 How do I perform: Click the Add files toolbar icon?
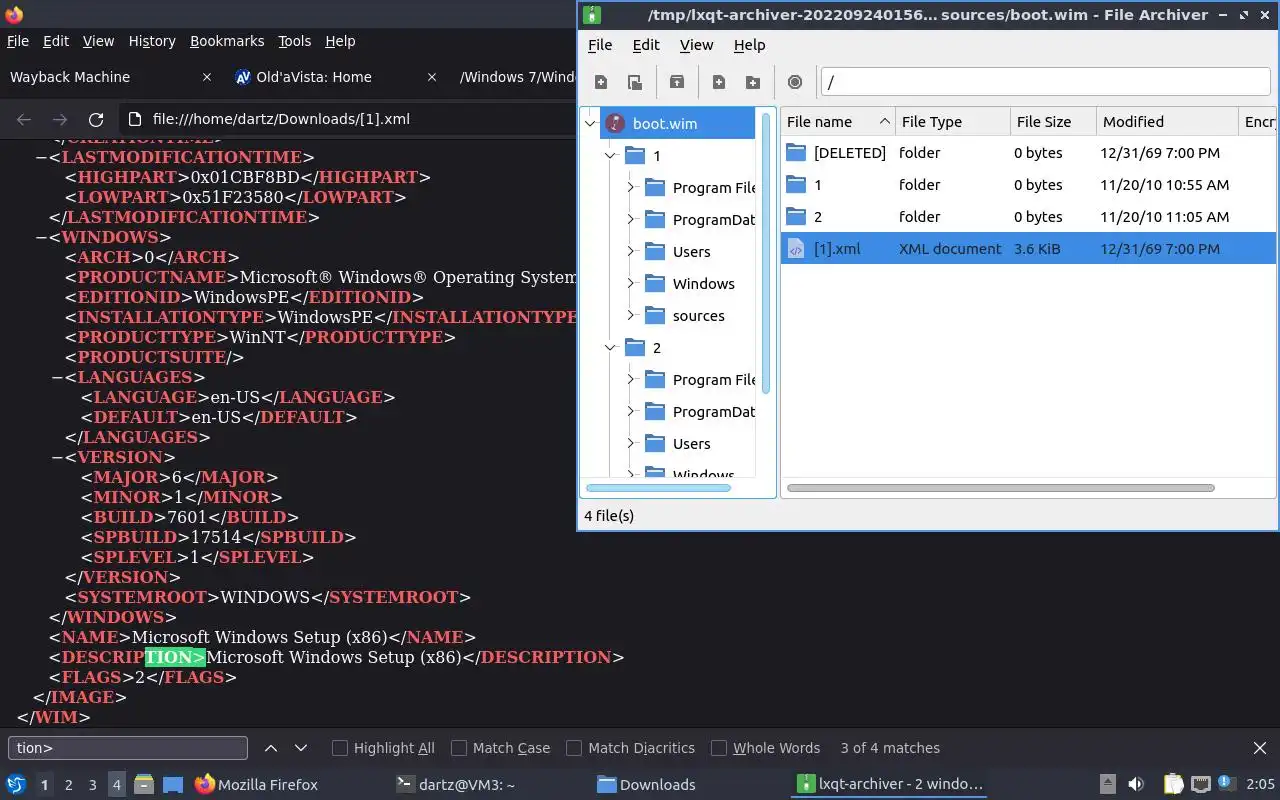click(719, 82)
